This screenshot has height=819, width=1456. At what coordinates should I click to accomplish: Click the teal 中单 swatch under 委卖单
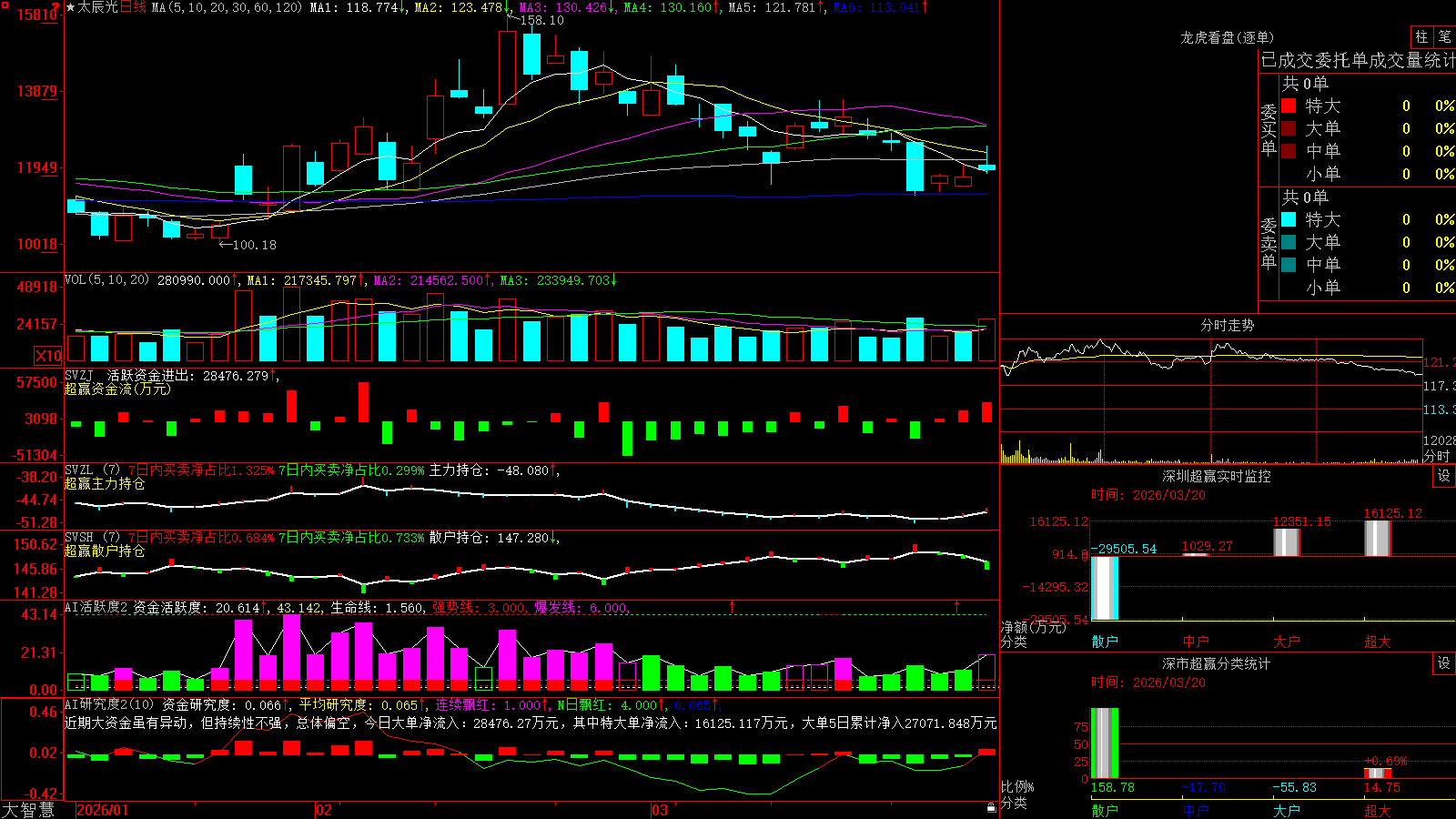1289,265
